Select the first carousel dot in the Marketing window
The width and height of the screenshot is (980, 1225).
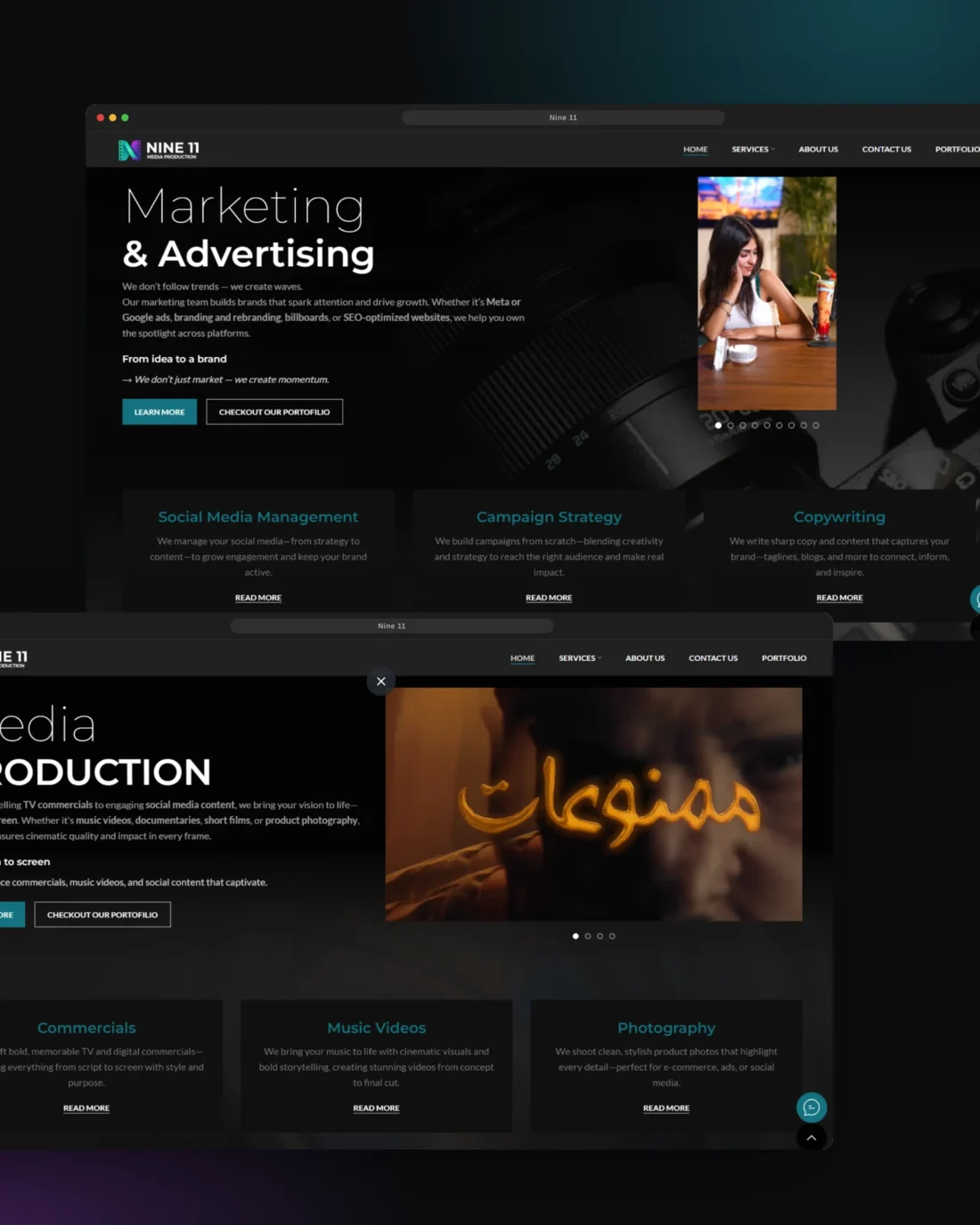(718, 426)
